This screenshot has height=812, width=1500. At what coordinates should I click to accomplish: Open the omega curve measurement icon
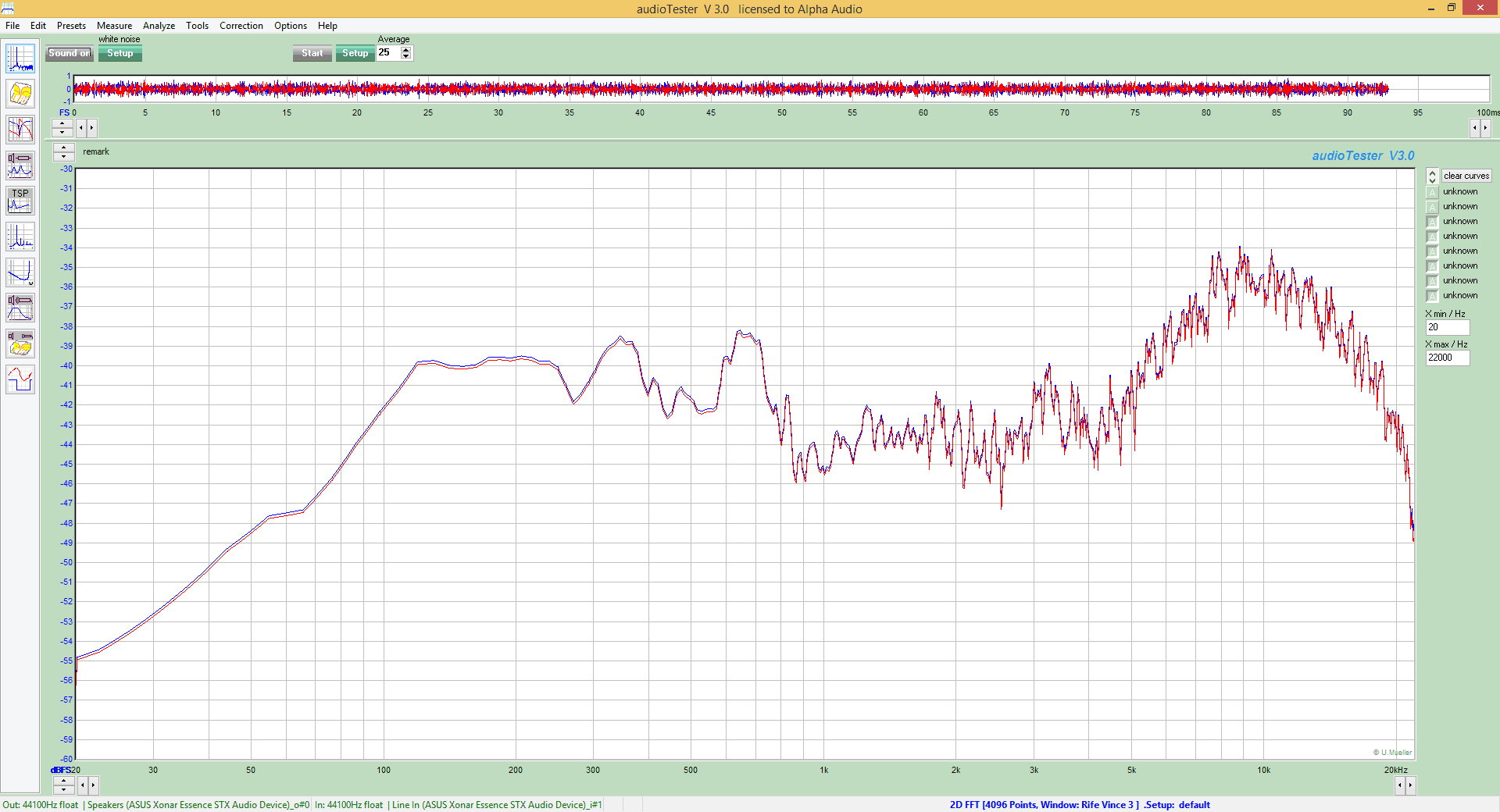coord(20,273)
